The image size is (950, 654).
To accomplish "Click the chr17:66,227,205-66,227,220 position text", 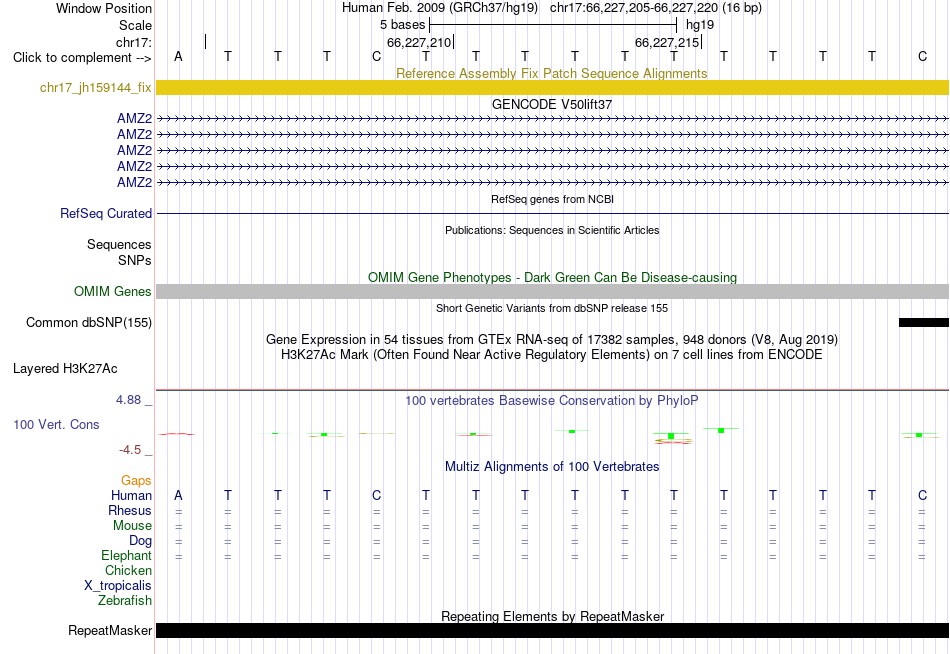I will click(656, 8).
